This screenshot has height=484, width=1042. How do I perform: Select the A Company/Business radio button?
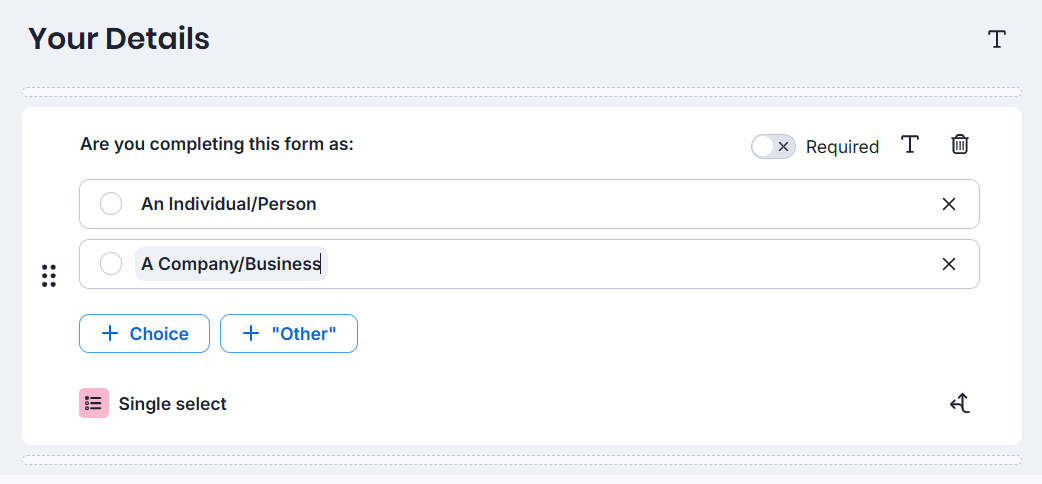point(111,263)
